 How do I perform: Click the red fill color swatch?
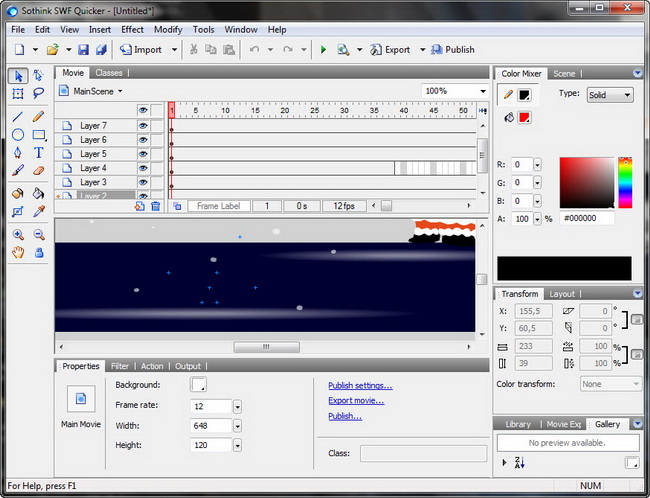524,117
